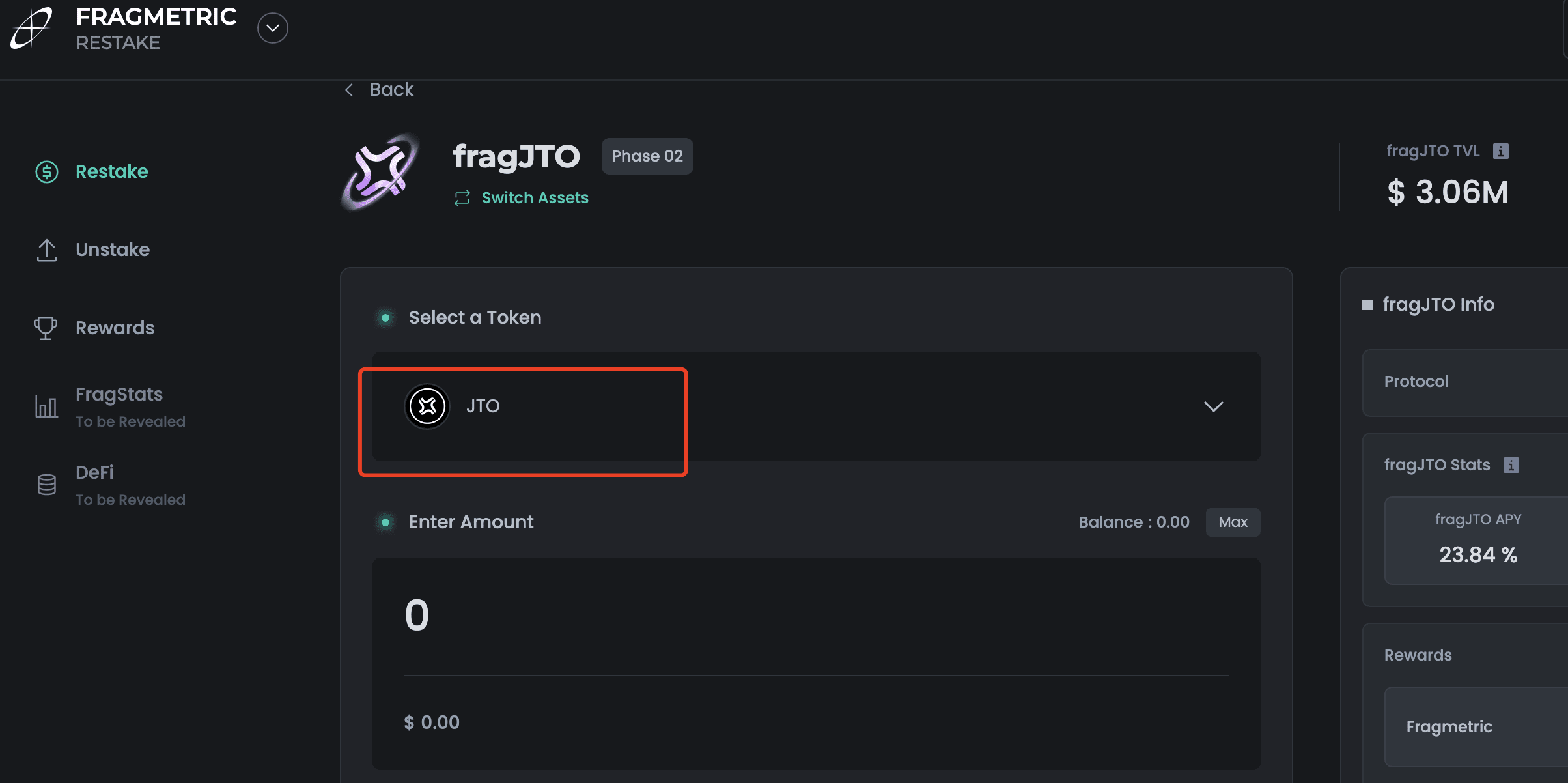1568x783 pixels.
Task: Click the fragJTO token logo
Action: point(381,173)
